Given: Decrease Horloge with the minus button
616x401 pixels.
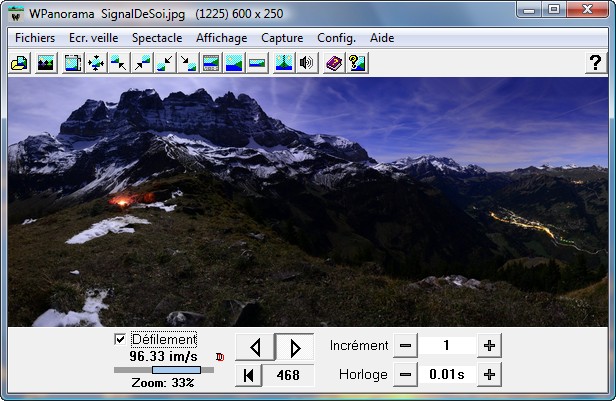Looking at the screenshot, I should tap(405, 375).
